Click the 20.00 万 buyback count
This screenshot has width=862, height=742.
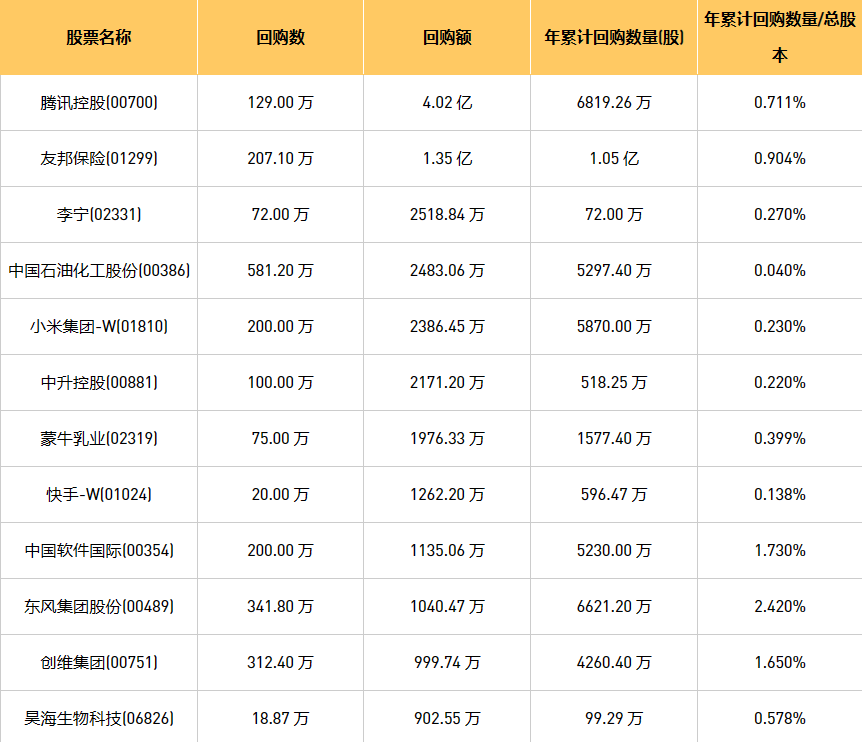coord(280,495)
